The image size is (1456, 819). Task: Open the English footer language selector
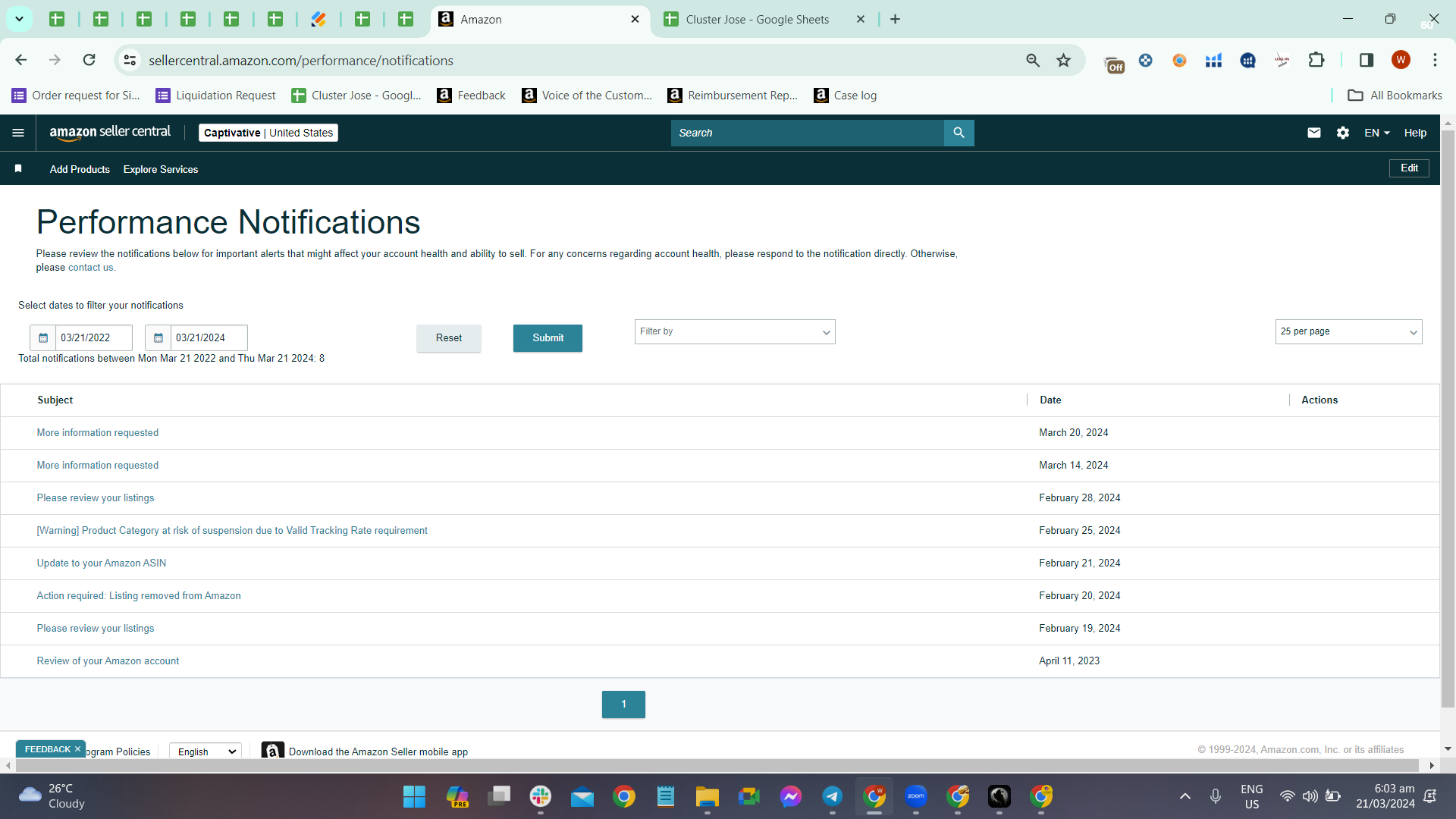pos(206,752)
